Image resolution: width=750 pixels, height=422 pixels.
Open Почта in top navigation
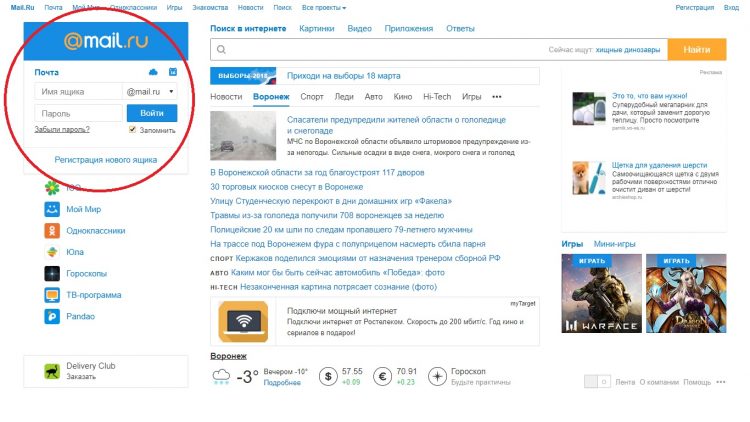pos(53,8)
